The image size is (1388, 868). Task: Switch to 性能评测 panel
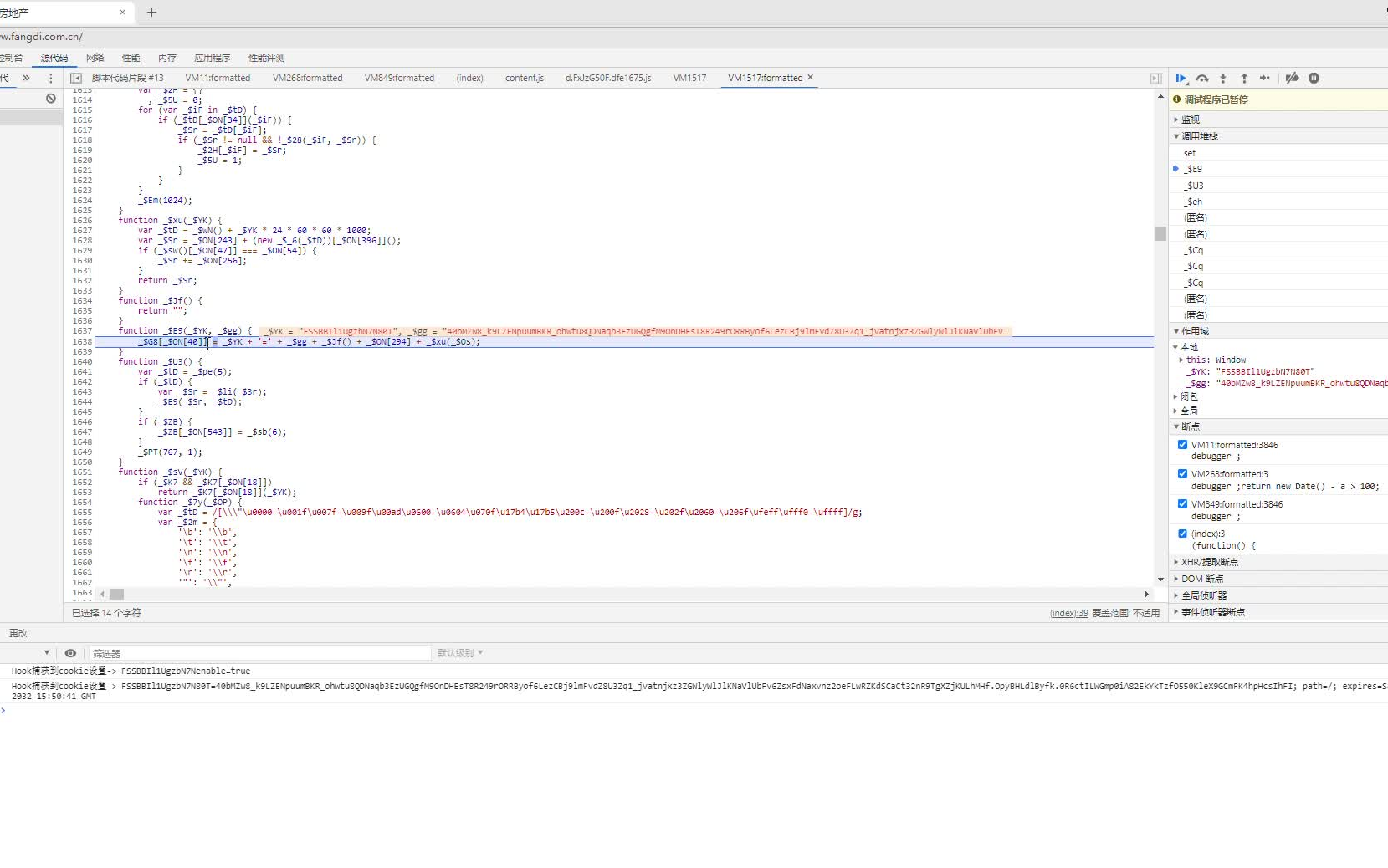click(x=267, y=58)
